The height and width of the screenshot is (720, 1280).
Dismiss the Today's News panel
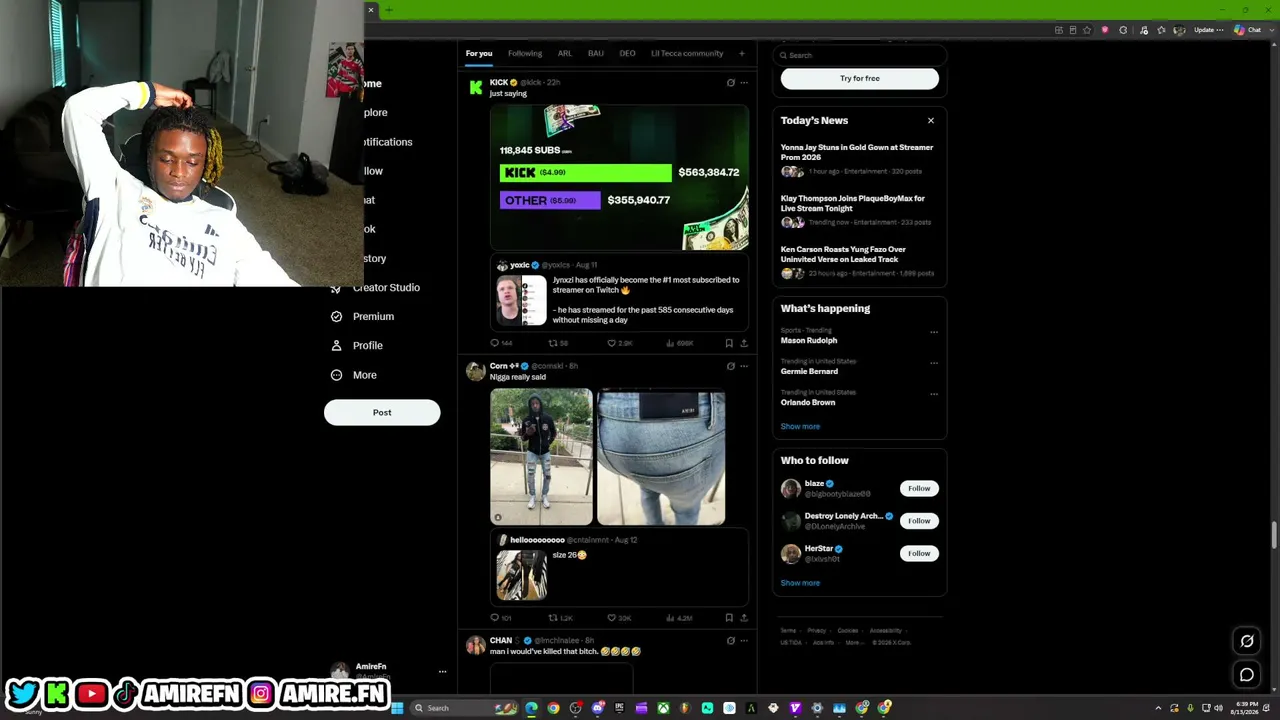point(931,120)
